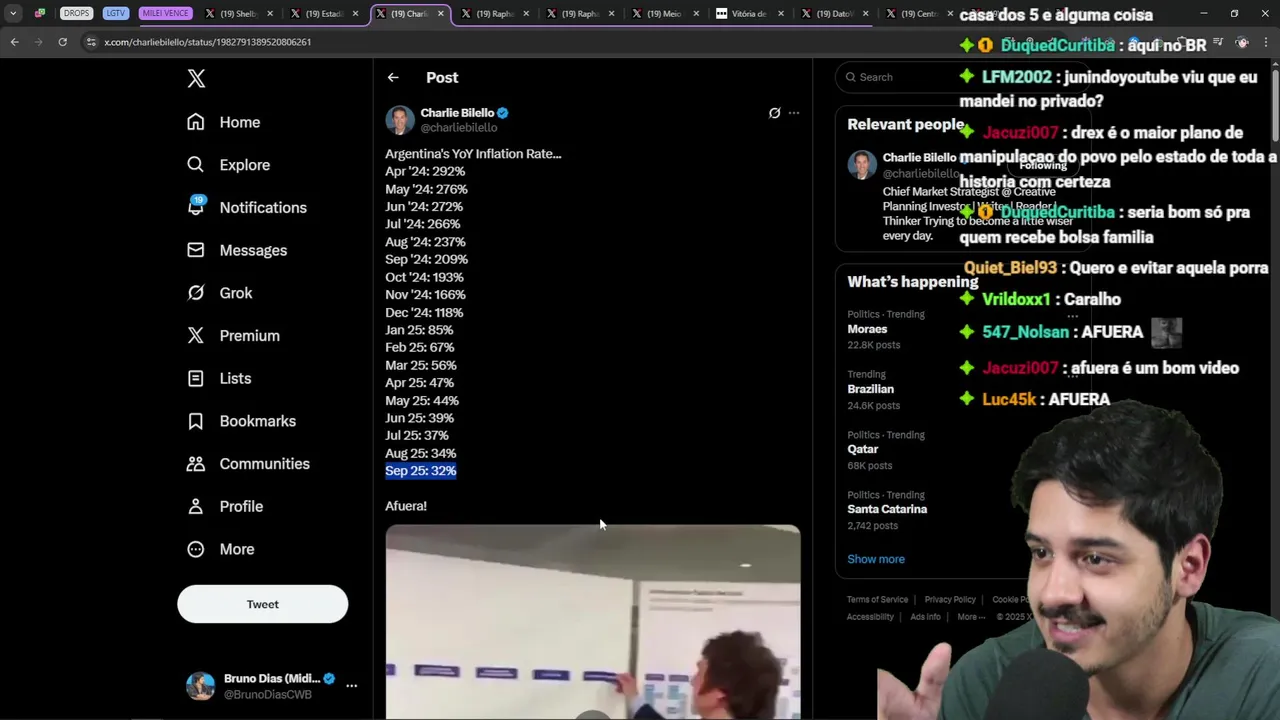This screenshot has width=1280, height=720.
Task: Open the Accessibility footer link
Action: [x=870, y=617]
